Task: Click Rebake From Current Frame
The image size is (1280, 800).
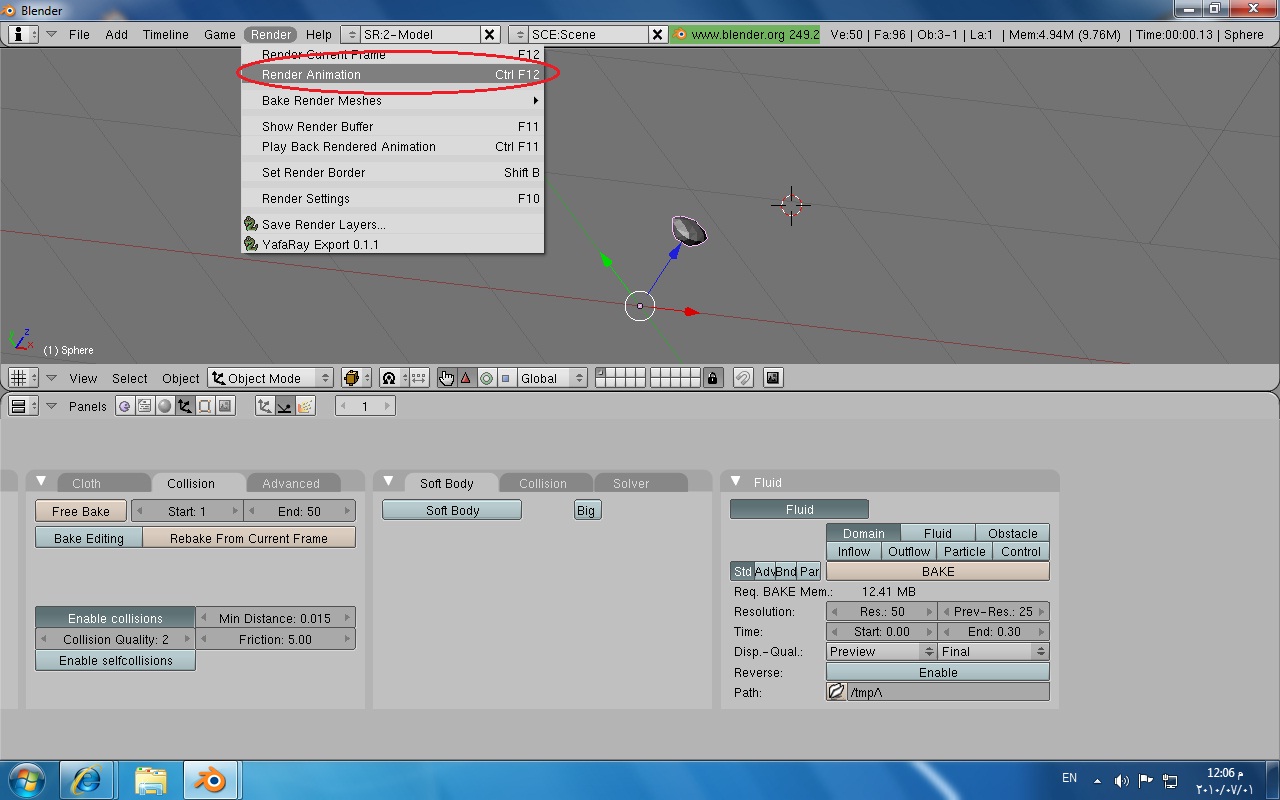Action: click(249, 538)
